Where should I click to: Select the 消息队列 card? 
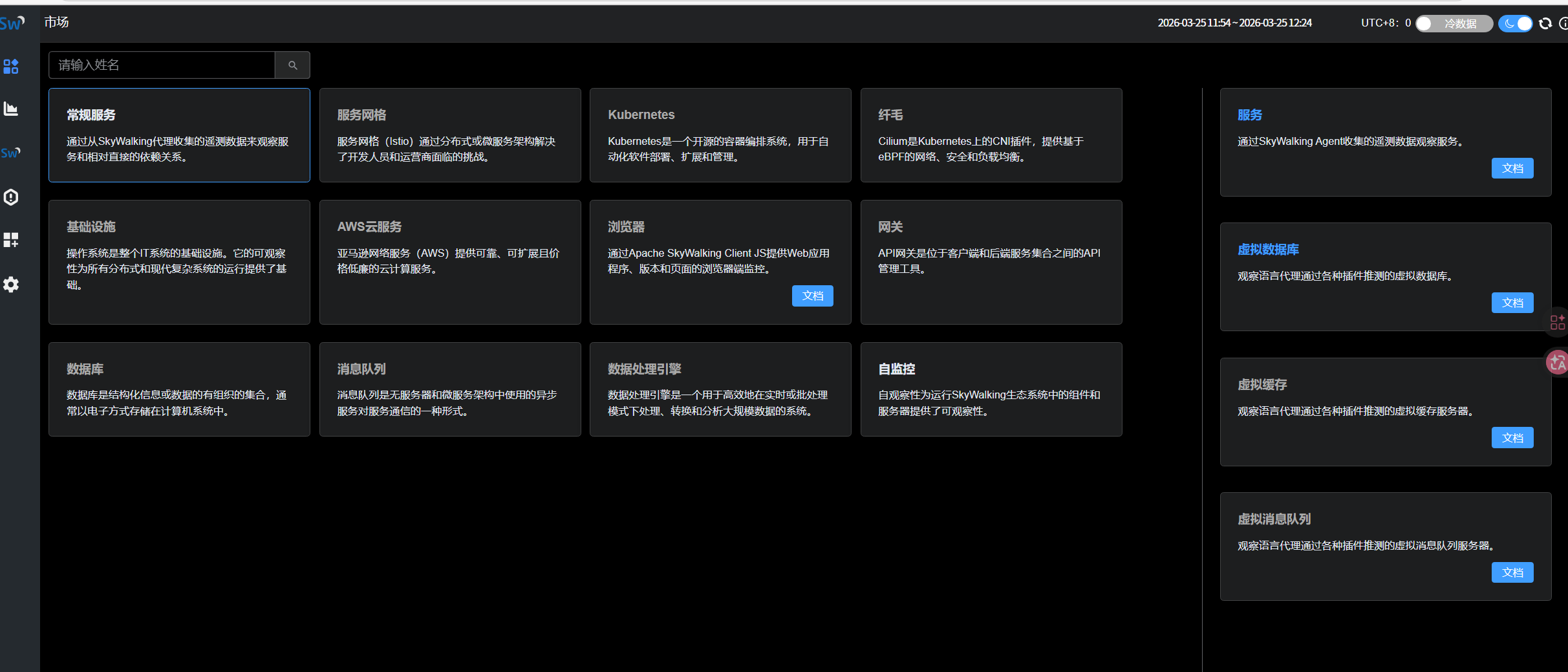(x=450, y=389)
